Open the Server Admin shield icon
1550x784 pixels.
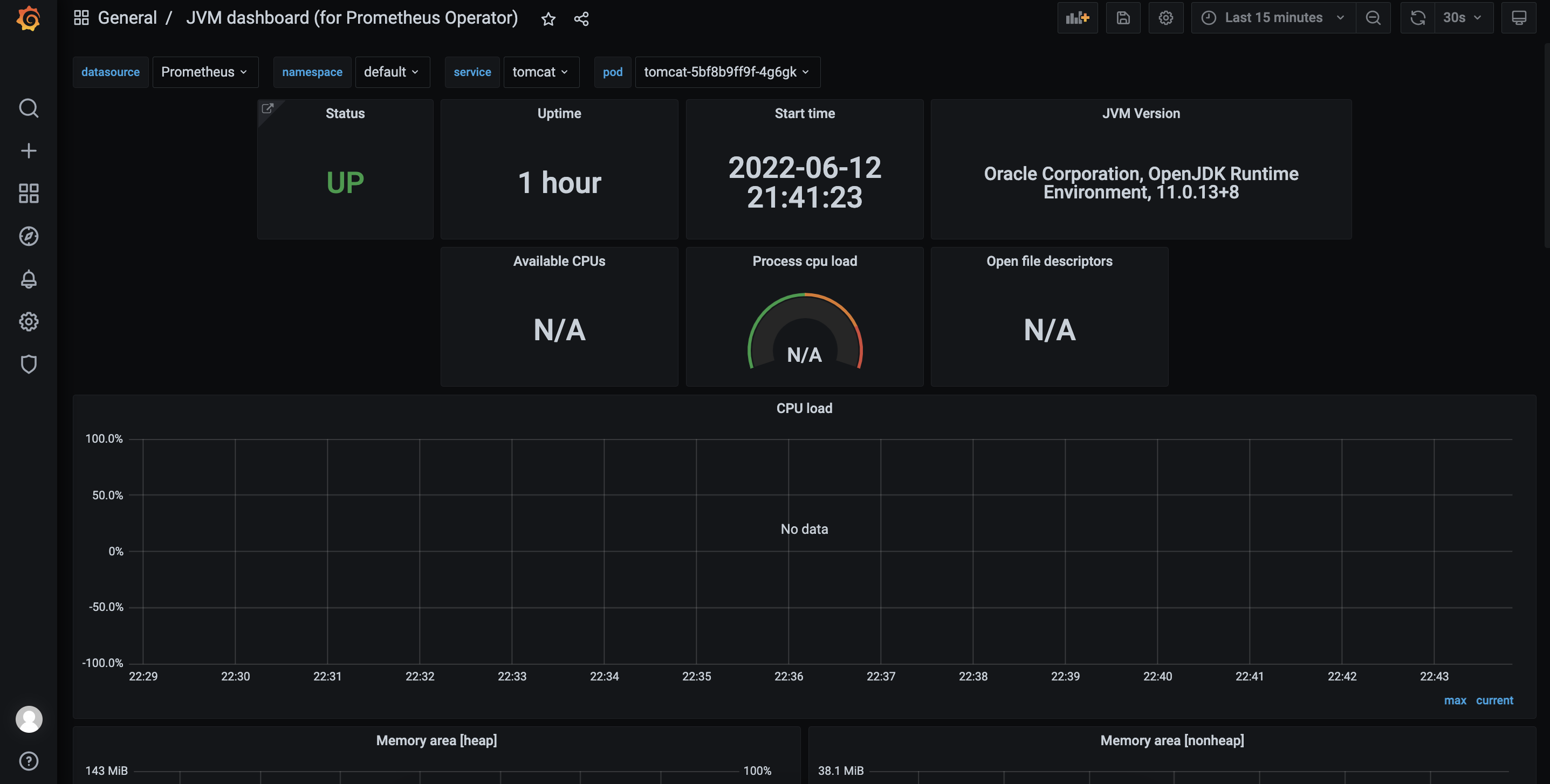28,364
